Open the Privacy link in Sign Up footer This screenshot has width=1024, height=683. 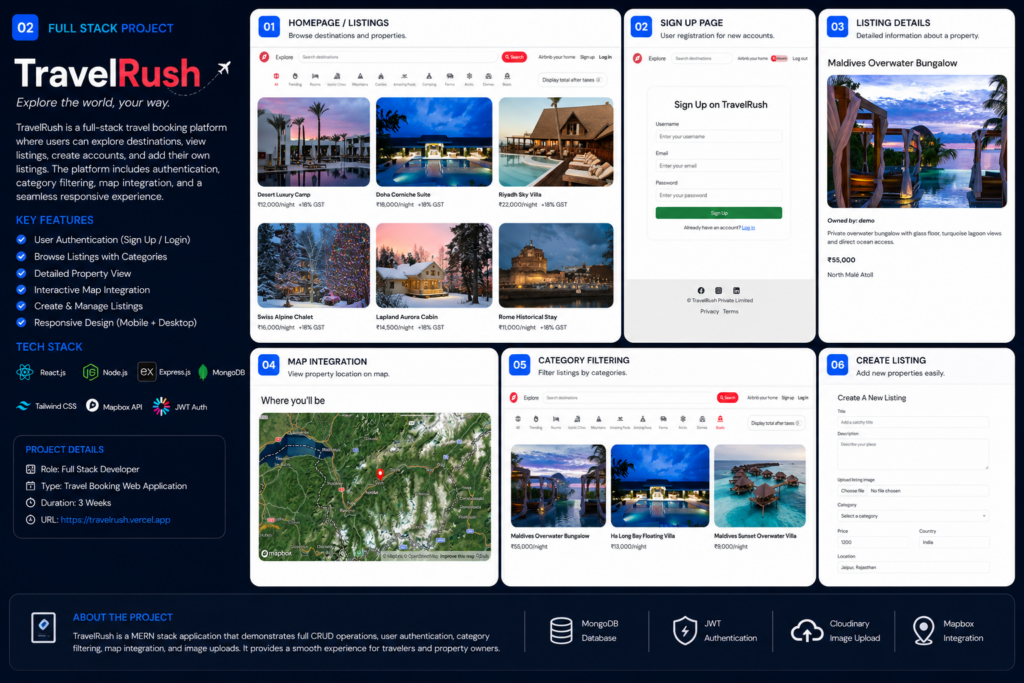pyautogui.click(x=709, y=311)
